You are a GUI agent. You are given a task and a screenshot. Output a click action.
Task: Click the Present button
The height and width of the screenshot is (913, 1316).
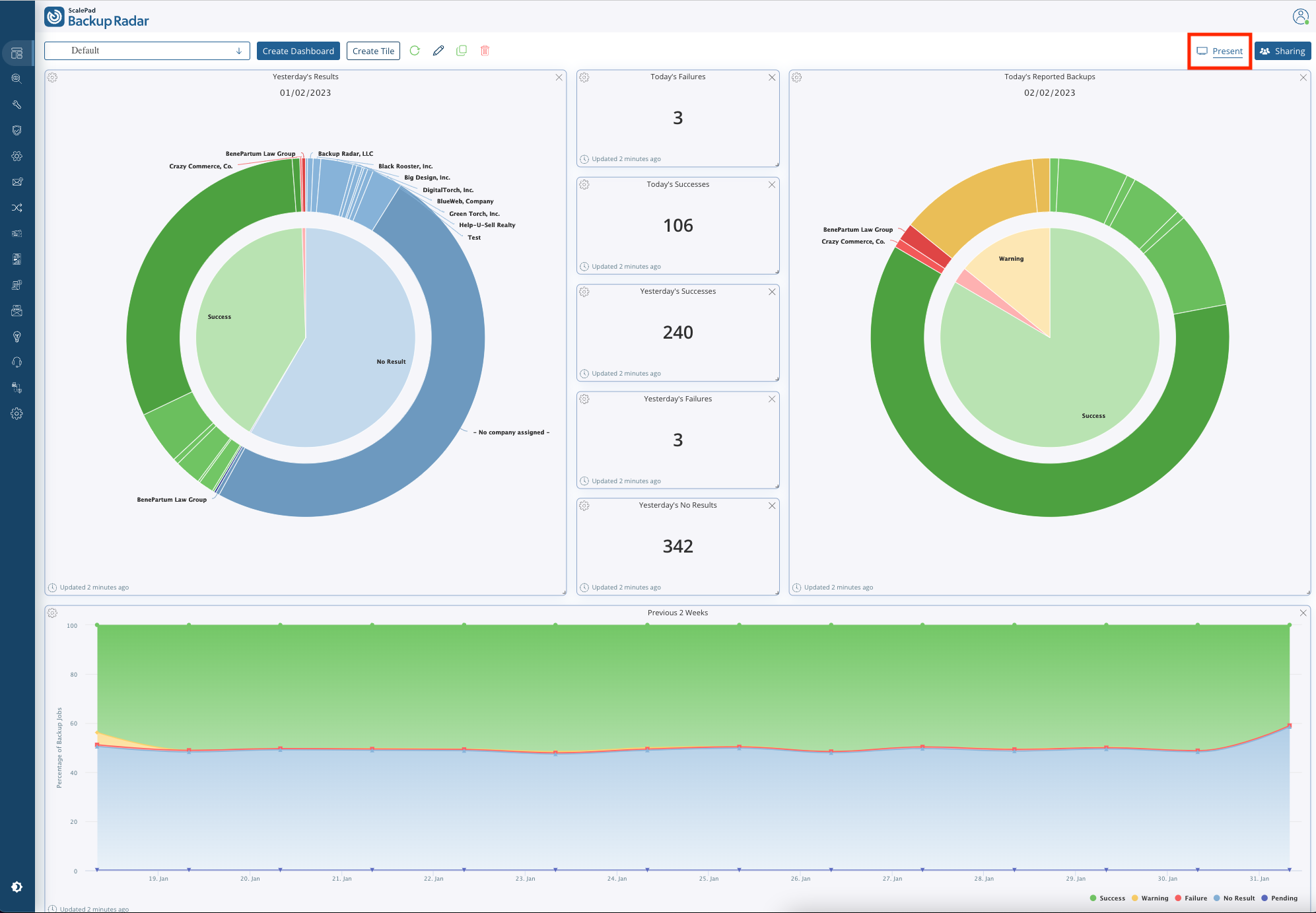[1220, 51]
